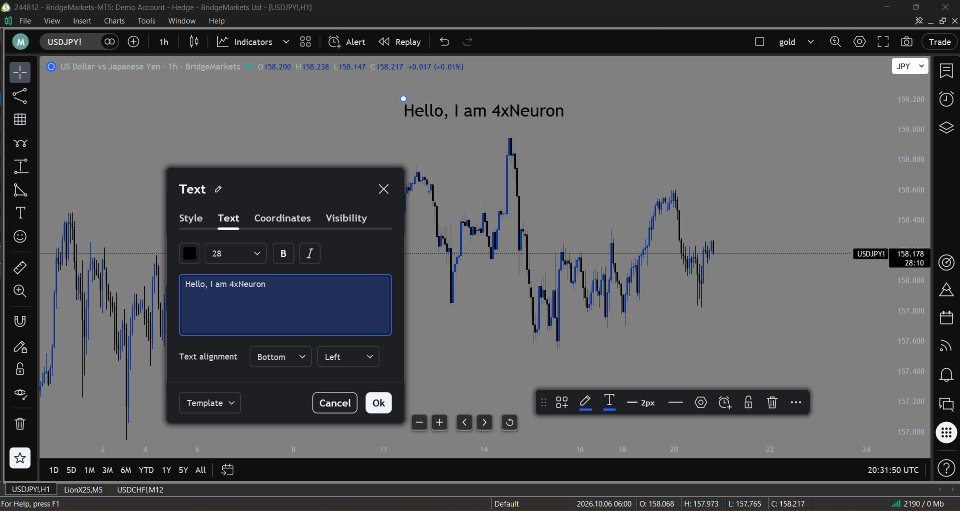The width and height of the screenshot is (960, 511).
Task: Open the 1h timeframe selector
Action: [x=163, y=42]
